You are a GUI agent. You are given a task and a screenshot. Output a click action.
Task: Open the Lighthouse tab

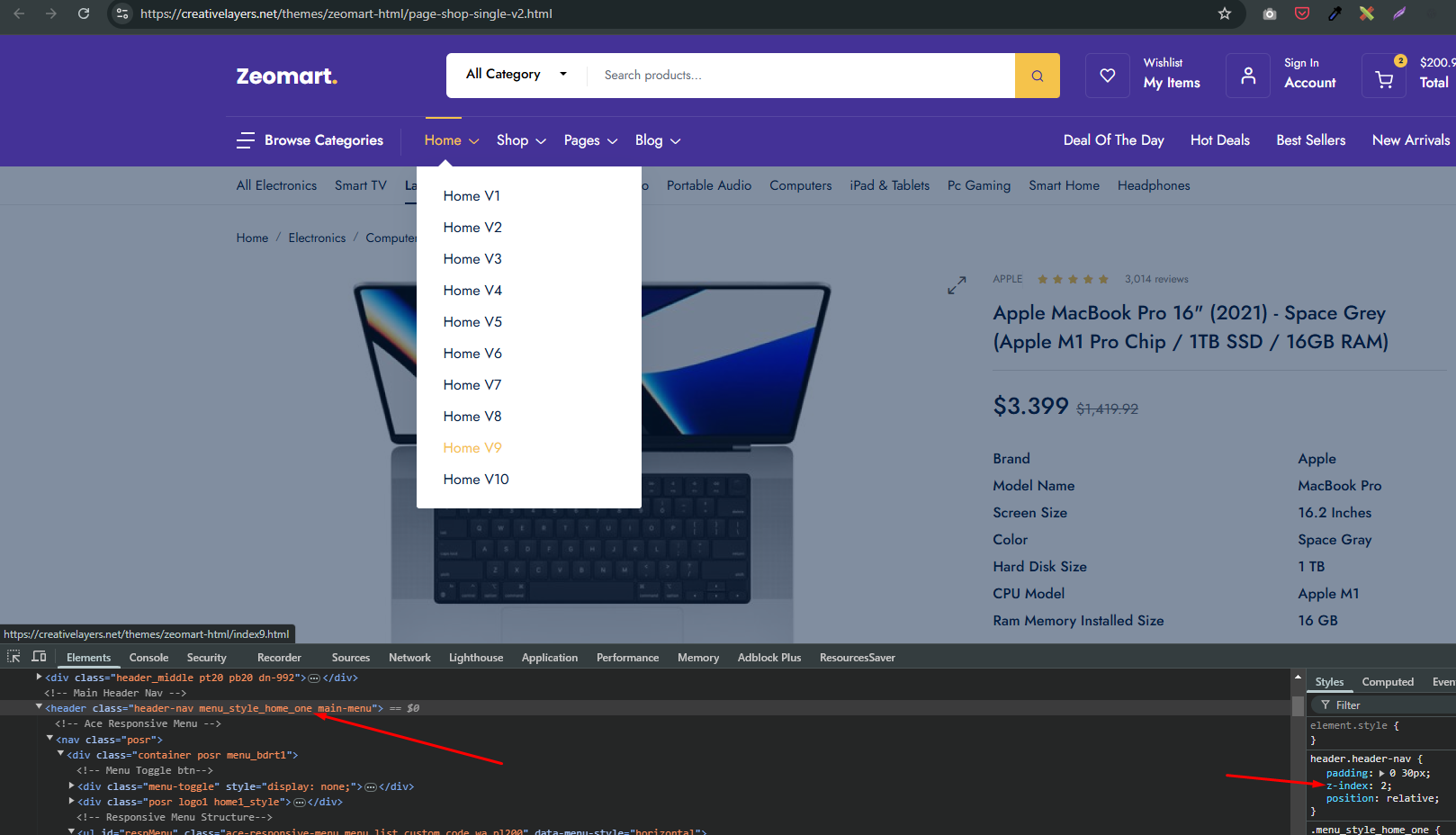476,658
